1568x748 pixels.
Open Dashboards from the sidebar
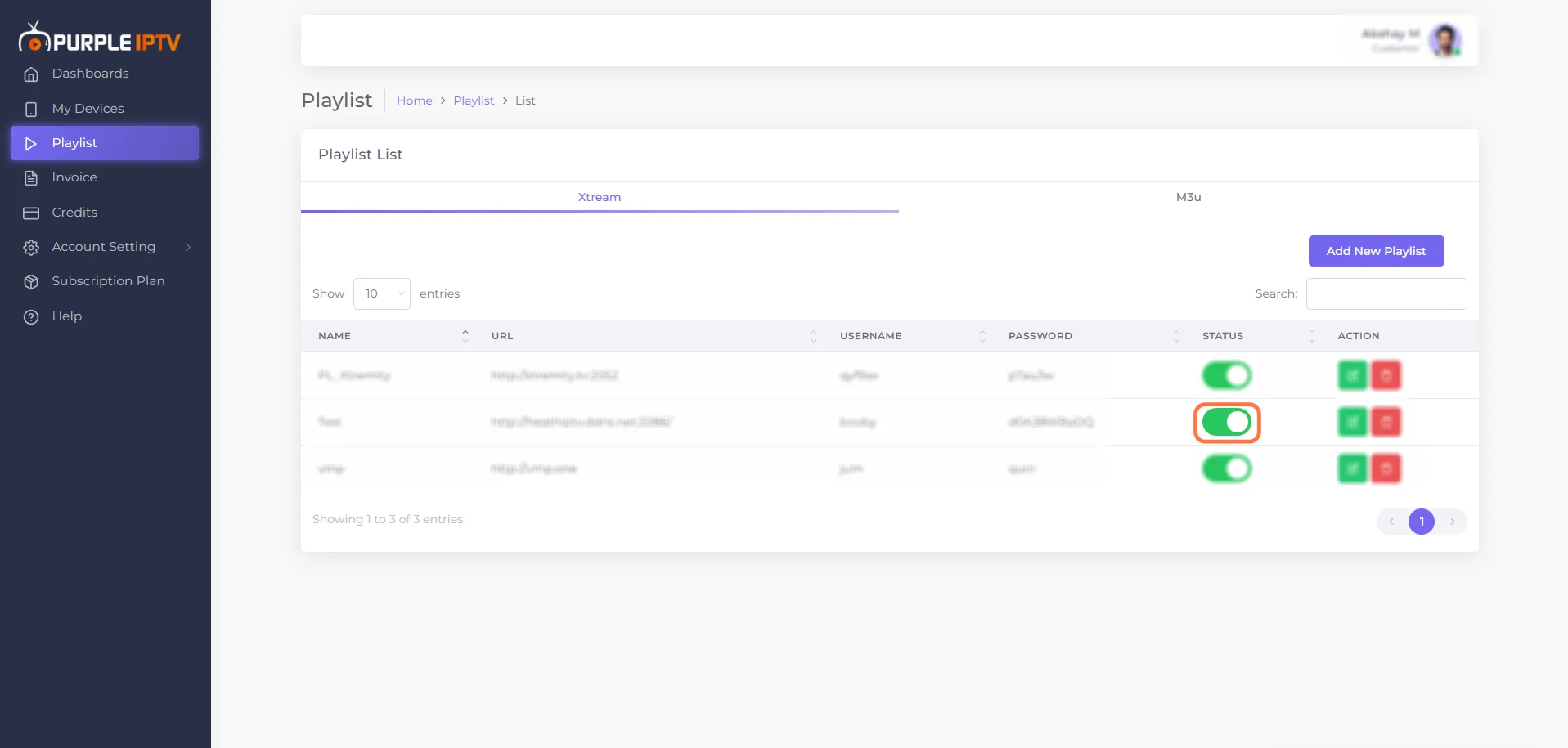(90, 74)
